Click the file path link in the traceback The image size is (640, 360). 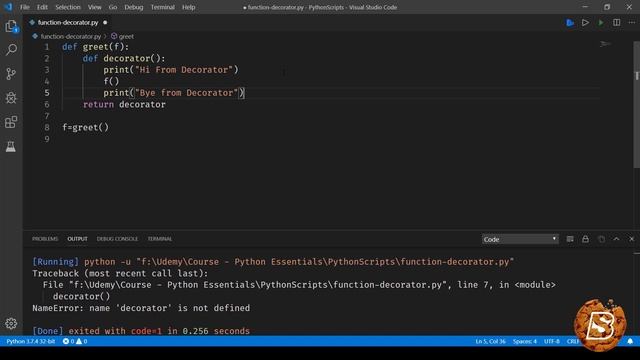[259, 285]
